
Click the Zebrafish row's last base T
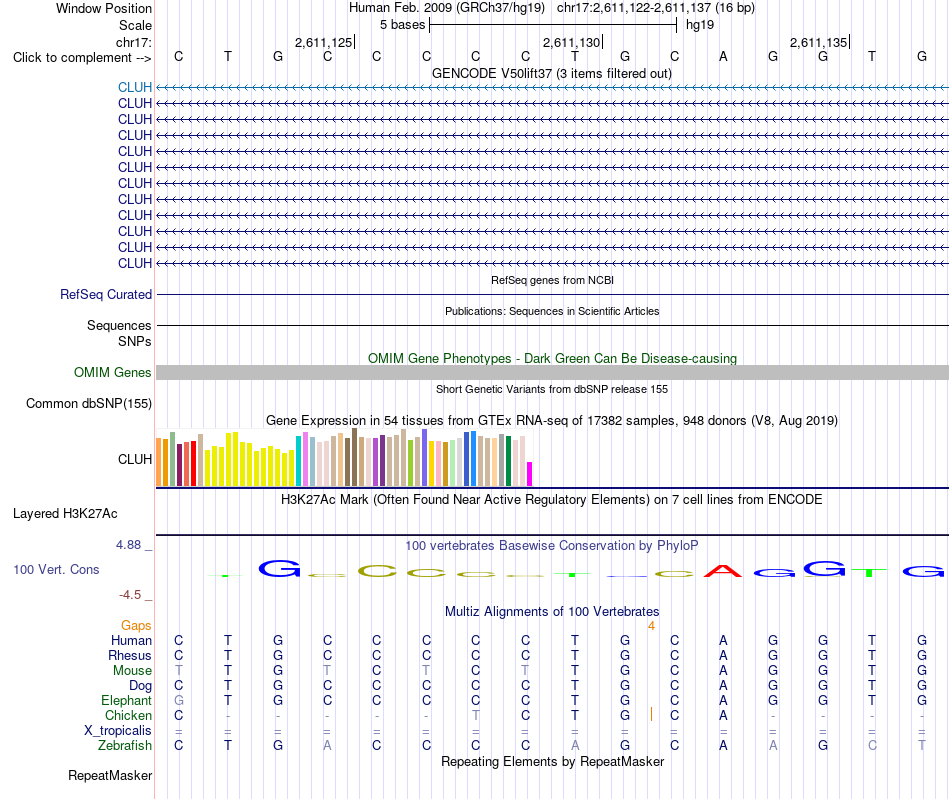click(x=922, y=746)
